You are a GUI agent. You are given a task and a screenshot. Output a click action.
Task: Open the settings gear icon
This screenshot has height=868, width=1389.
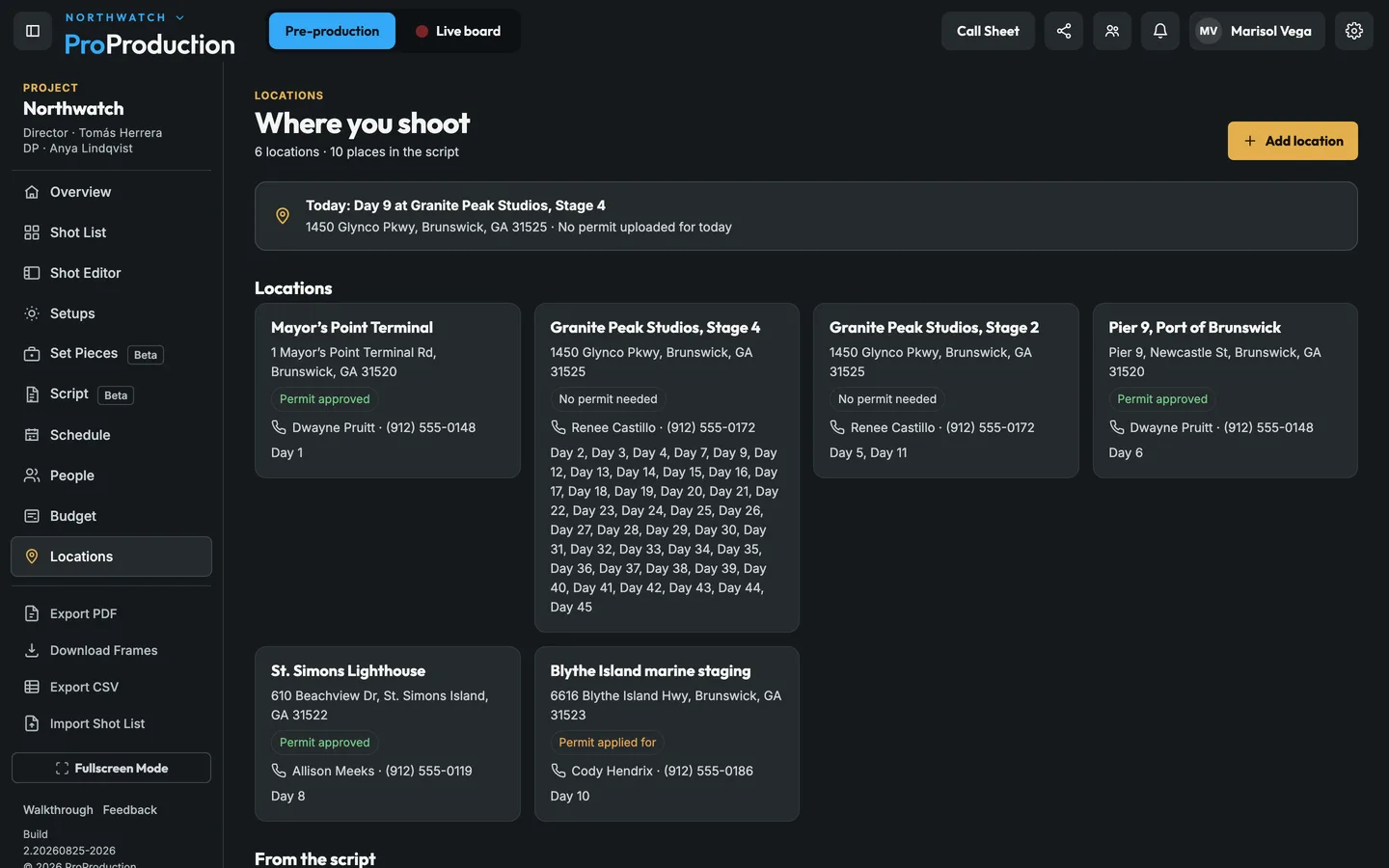[1354, 31]
